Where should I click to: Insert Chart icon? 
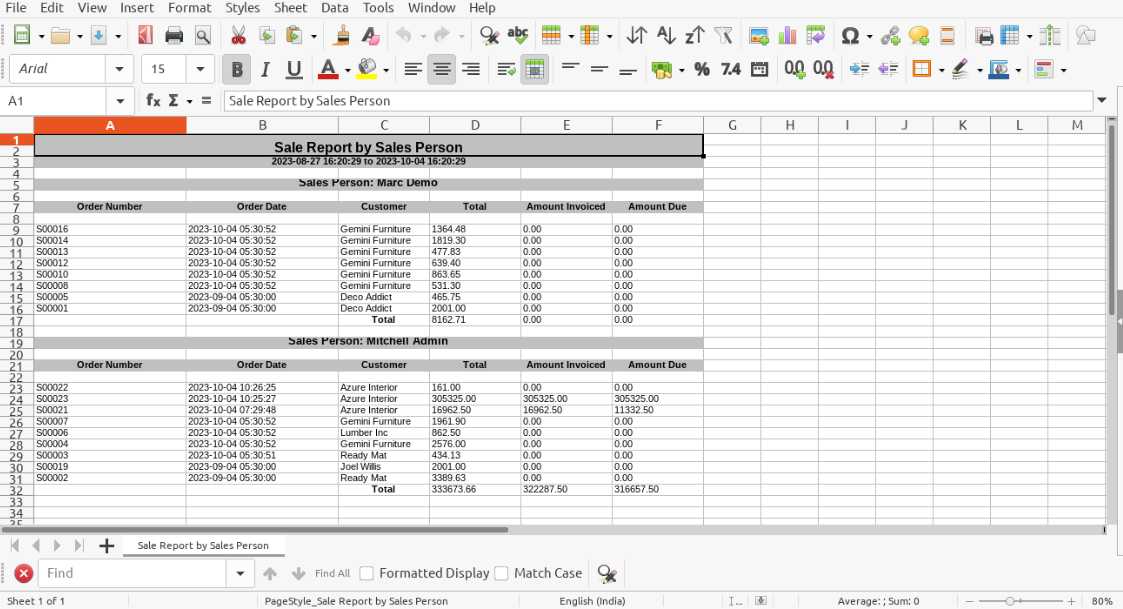pyautogui.click(x=787, y=35)
